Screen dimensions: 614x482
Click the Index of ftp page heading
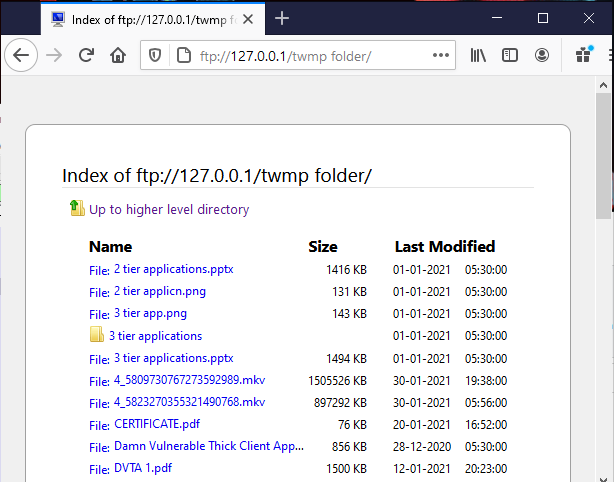(217, 175)
